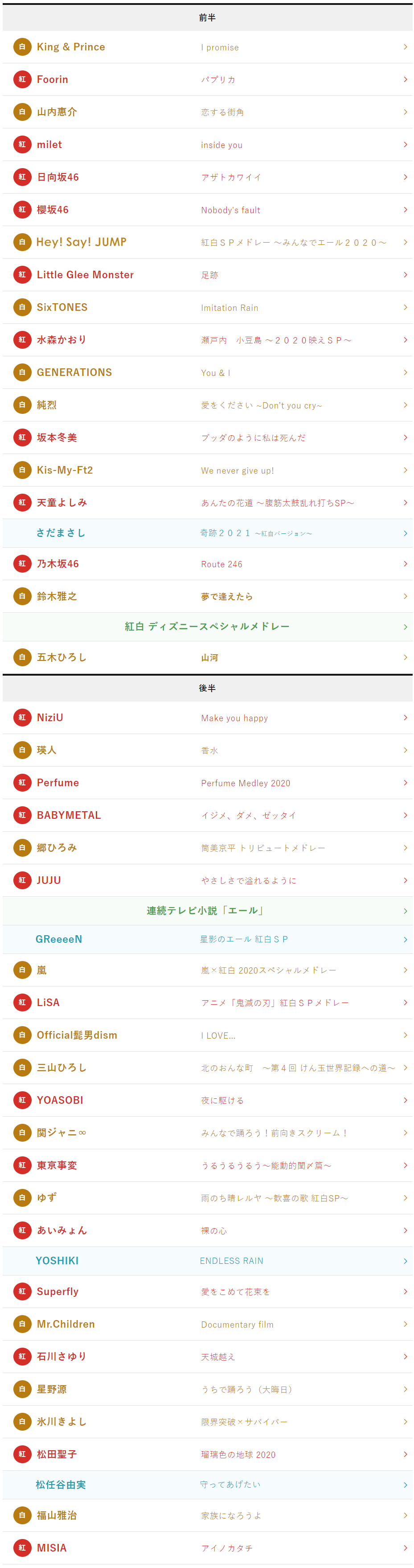This screenshot has width=414, height=1568.
Task: Click the white badge next to 星野源
Action: [x=22, y=1389]
